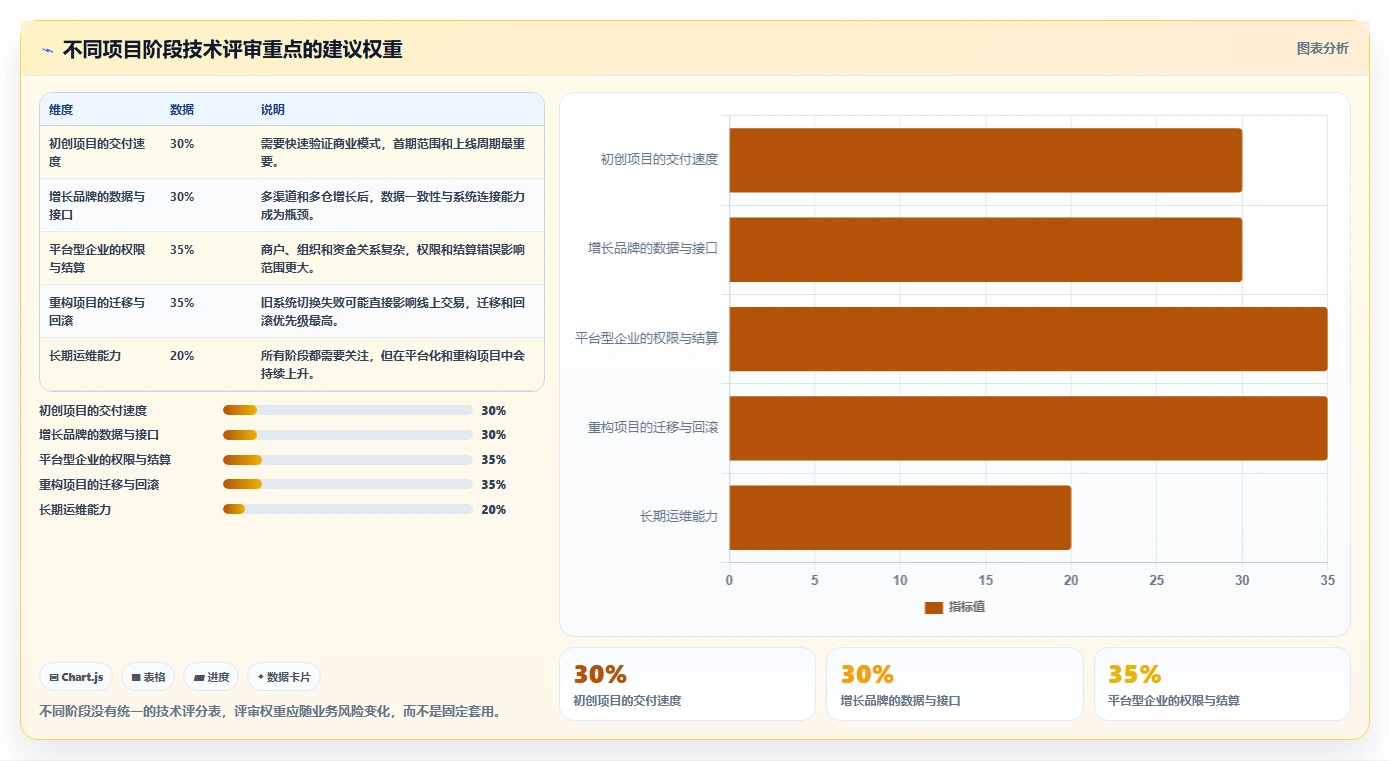Select the 进度 tag chip
The width and height of the screenshot is (1390, 761).
tap(211, 677)
